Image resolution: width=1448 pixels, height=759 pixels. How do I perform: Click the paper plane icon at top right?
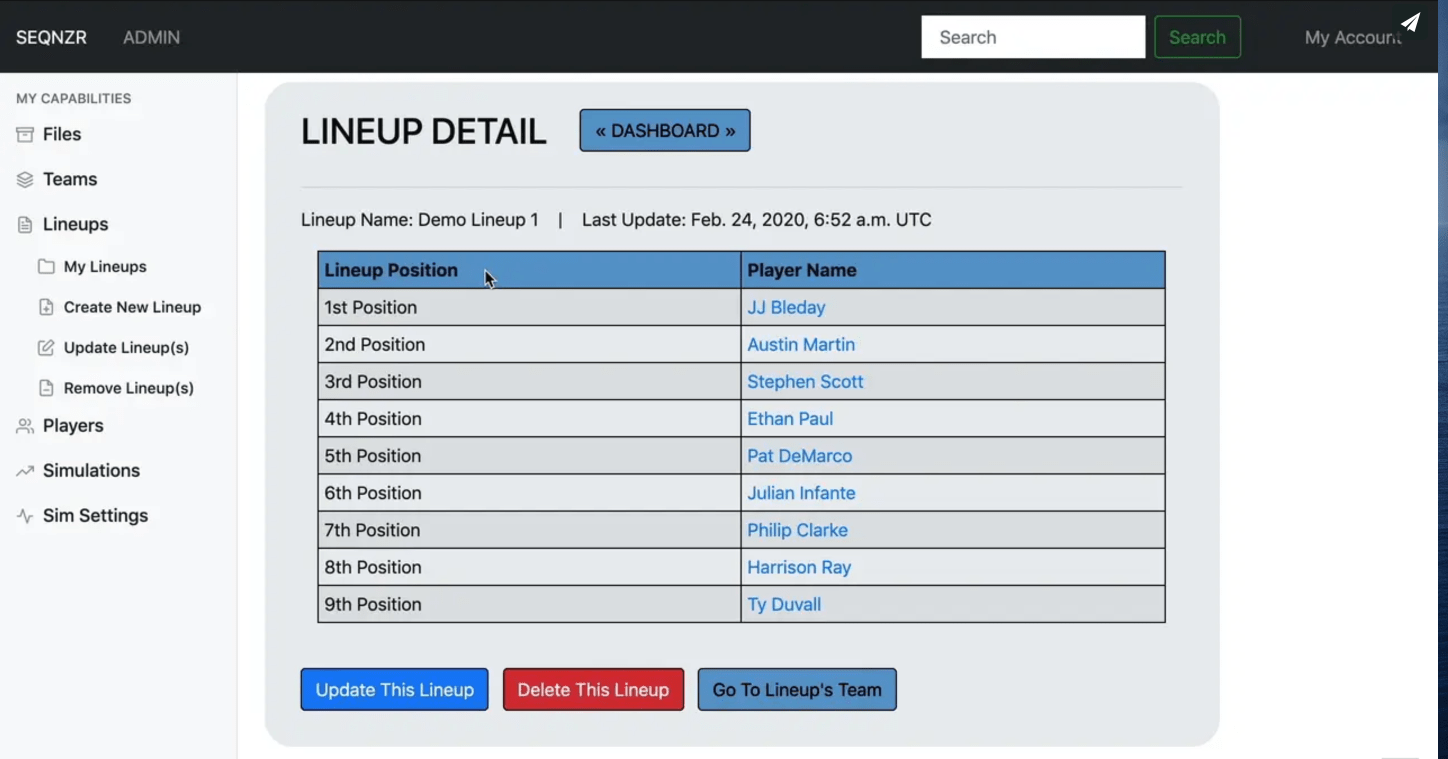tap(1410, 22)
